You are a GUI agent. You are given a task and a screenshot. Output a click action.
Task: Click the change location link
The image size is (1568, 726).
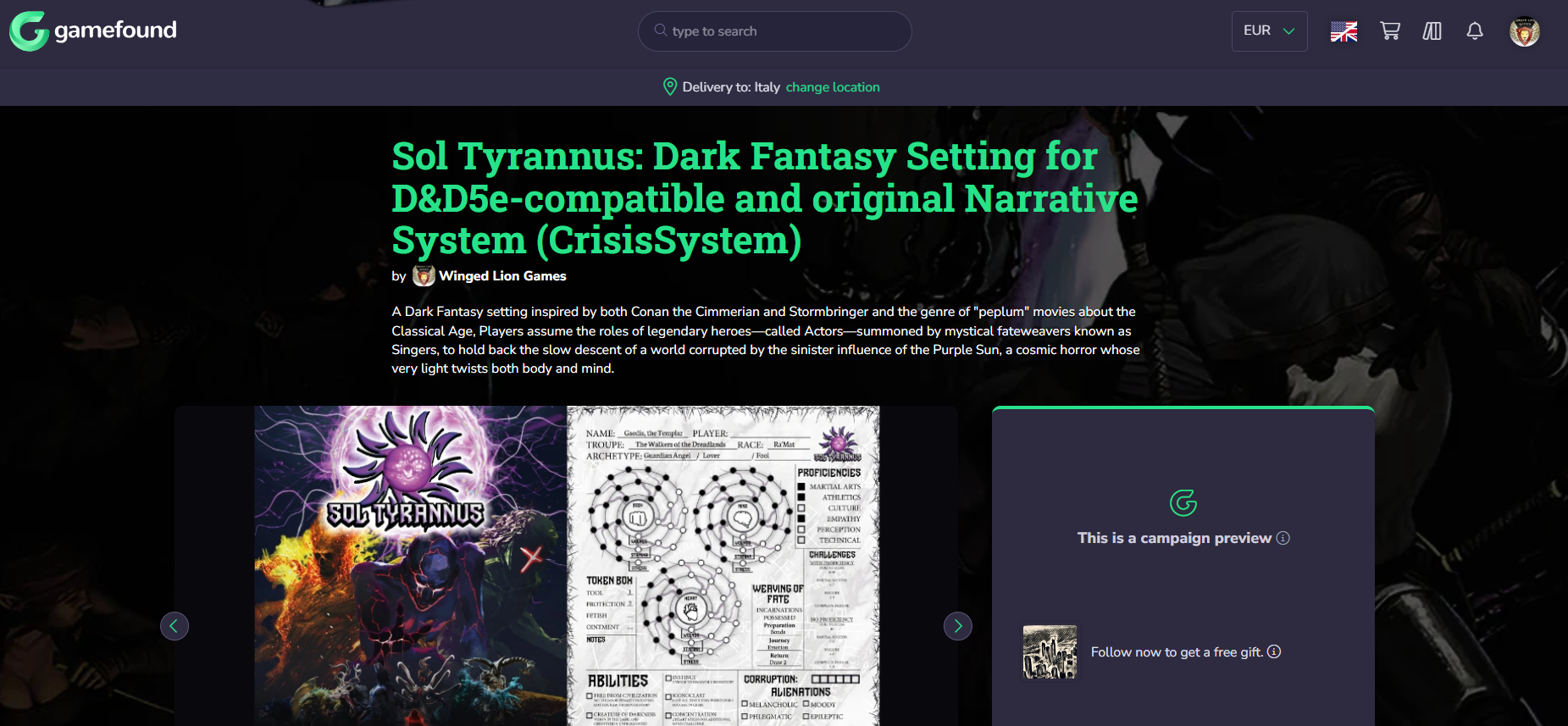(x=833, y=87)
